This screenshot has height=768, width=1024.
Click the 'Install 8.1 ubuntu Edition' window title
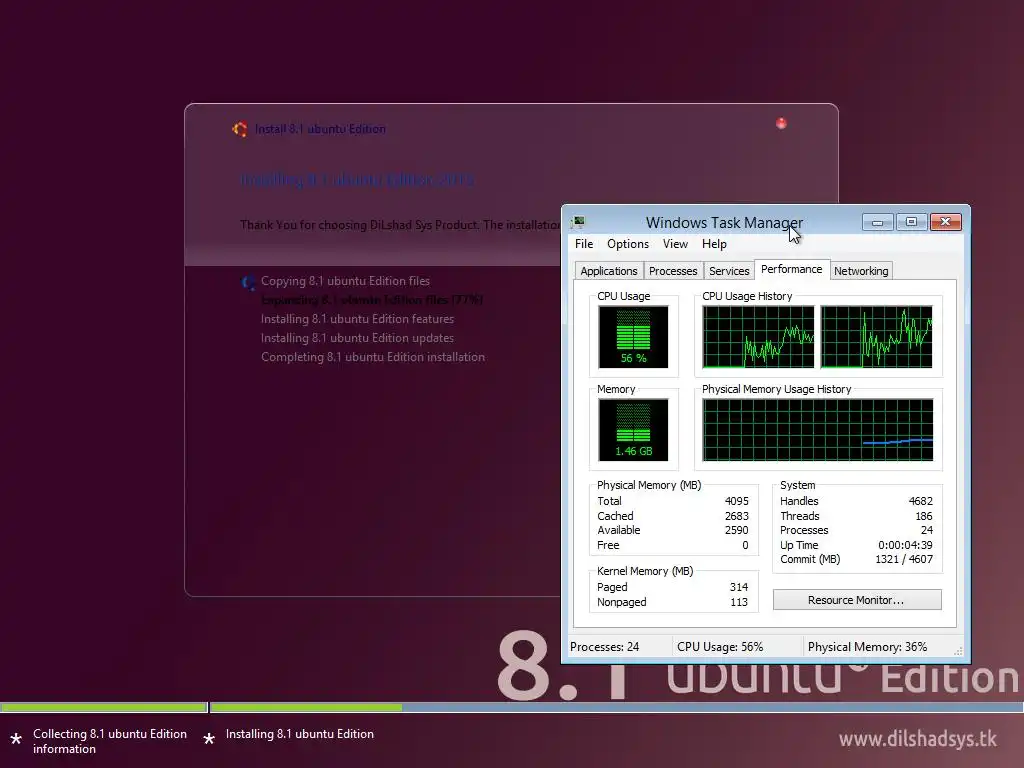320,129
